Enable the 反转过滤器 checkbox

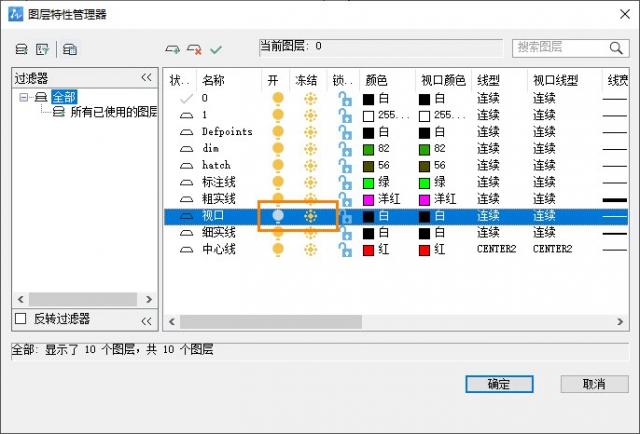[x=21, y=319]
